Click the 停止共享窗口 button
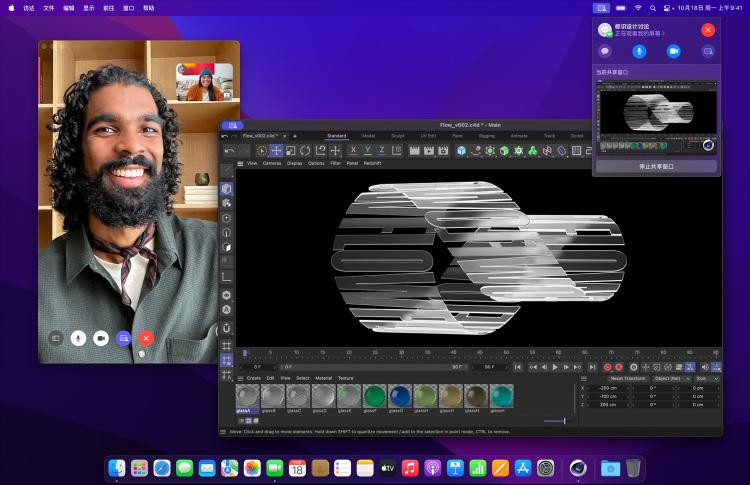Viewport: 750px width, 485px height. click(x=656, y=166)
